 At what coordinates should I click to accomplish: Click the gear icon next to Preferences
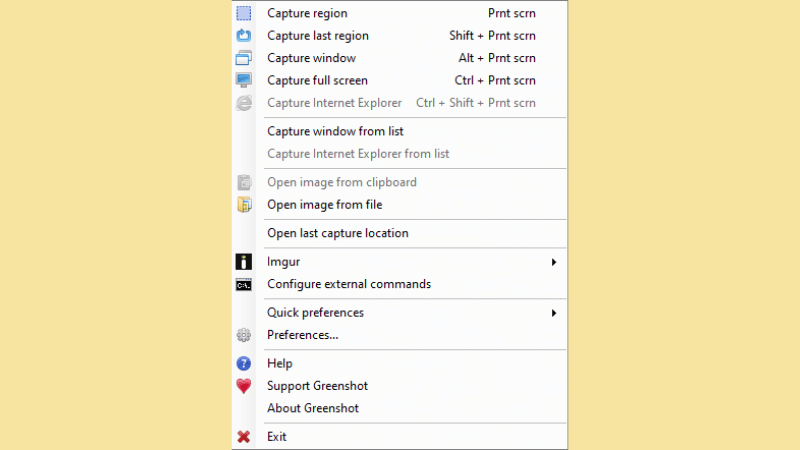coord(244,335)
